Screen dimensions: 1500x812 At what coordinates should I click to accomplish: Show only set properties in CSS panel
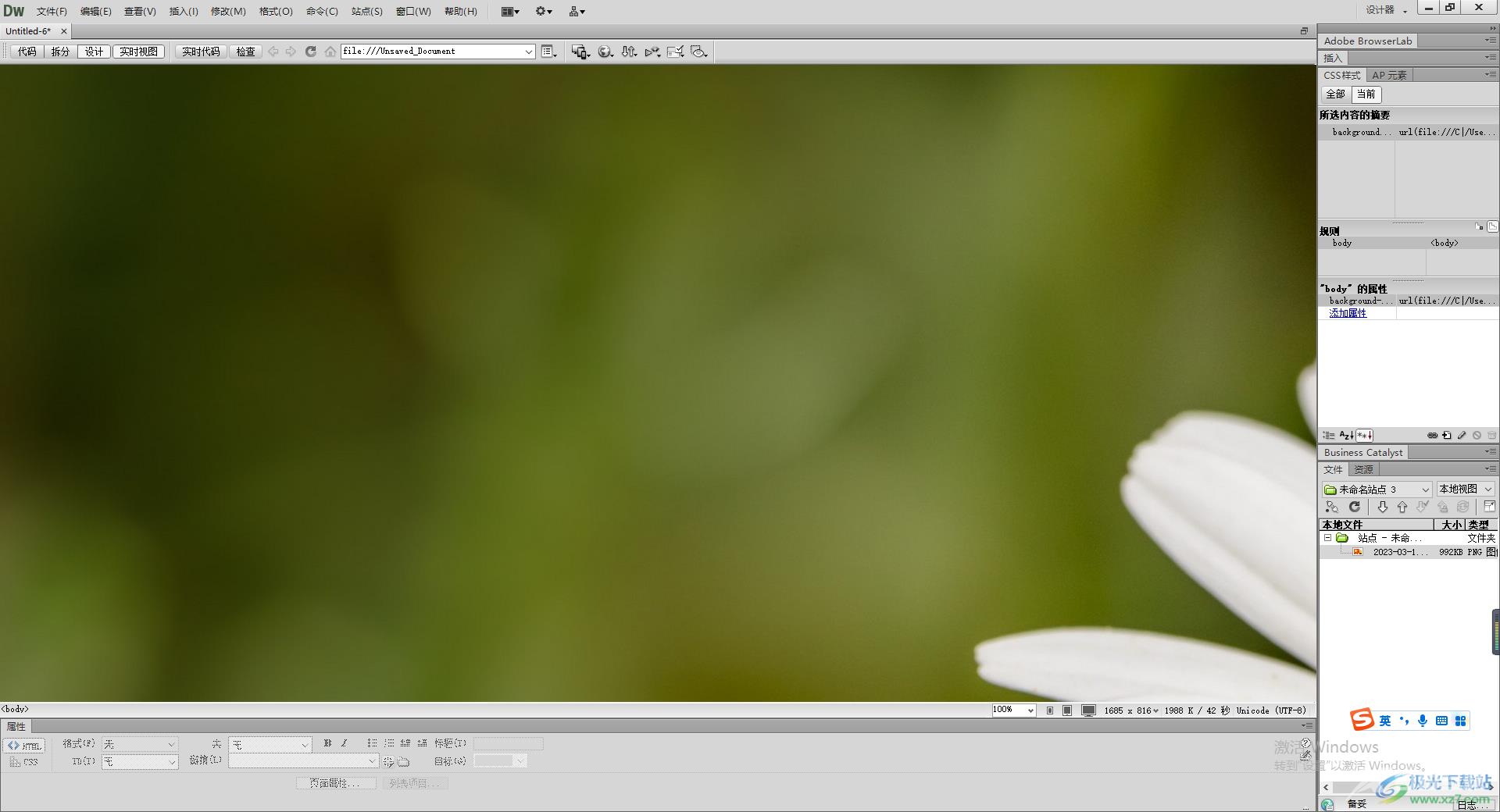[1364, 436]
